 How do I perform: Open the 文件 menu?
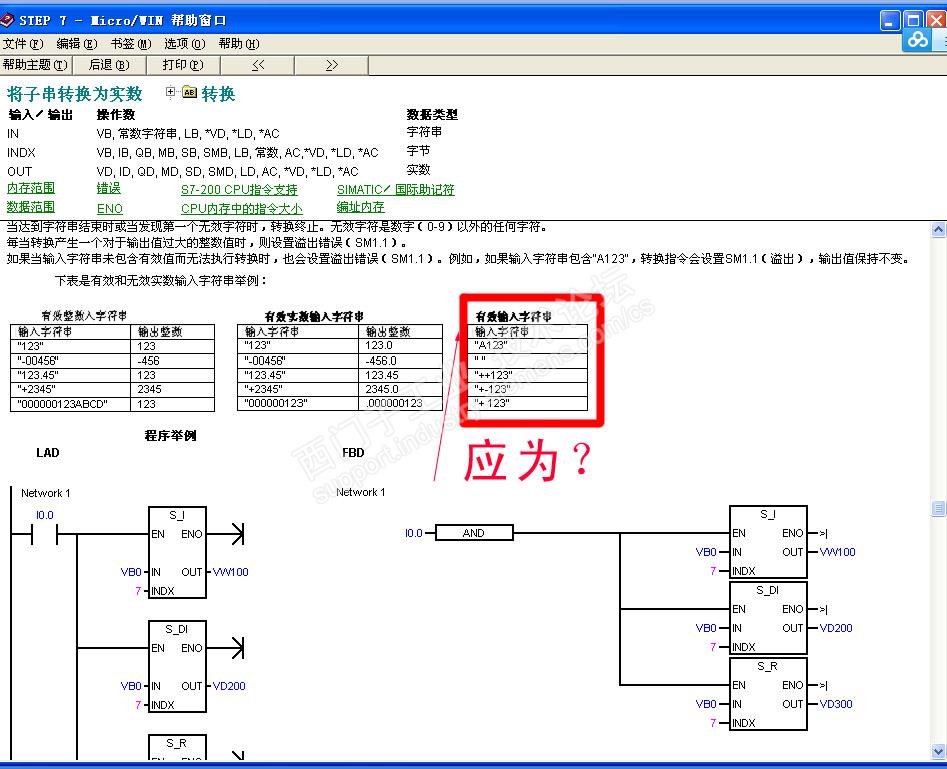(23, 43)
